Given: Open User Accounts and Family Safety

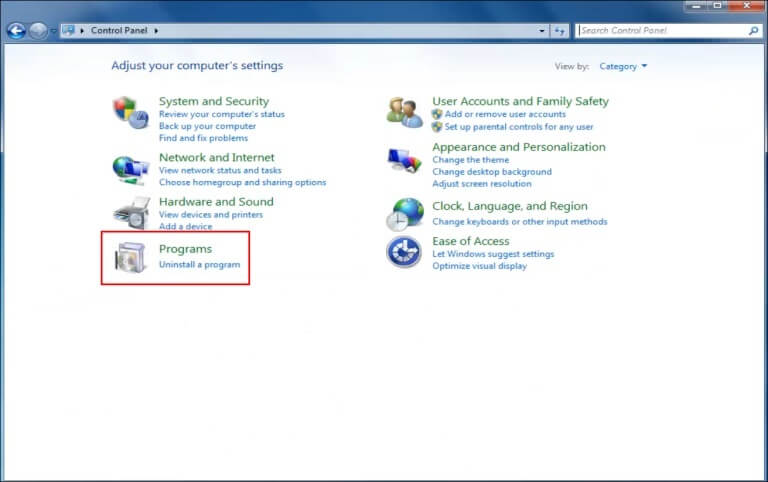Looking at the screenshot, I should pyautogui.click(x=520, y=101).
